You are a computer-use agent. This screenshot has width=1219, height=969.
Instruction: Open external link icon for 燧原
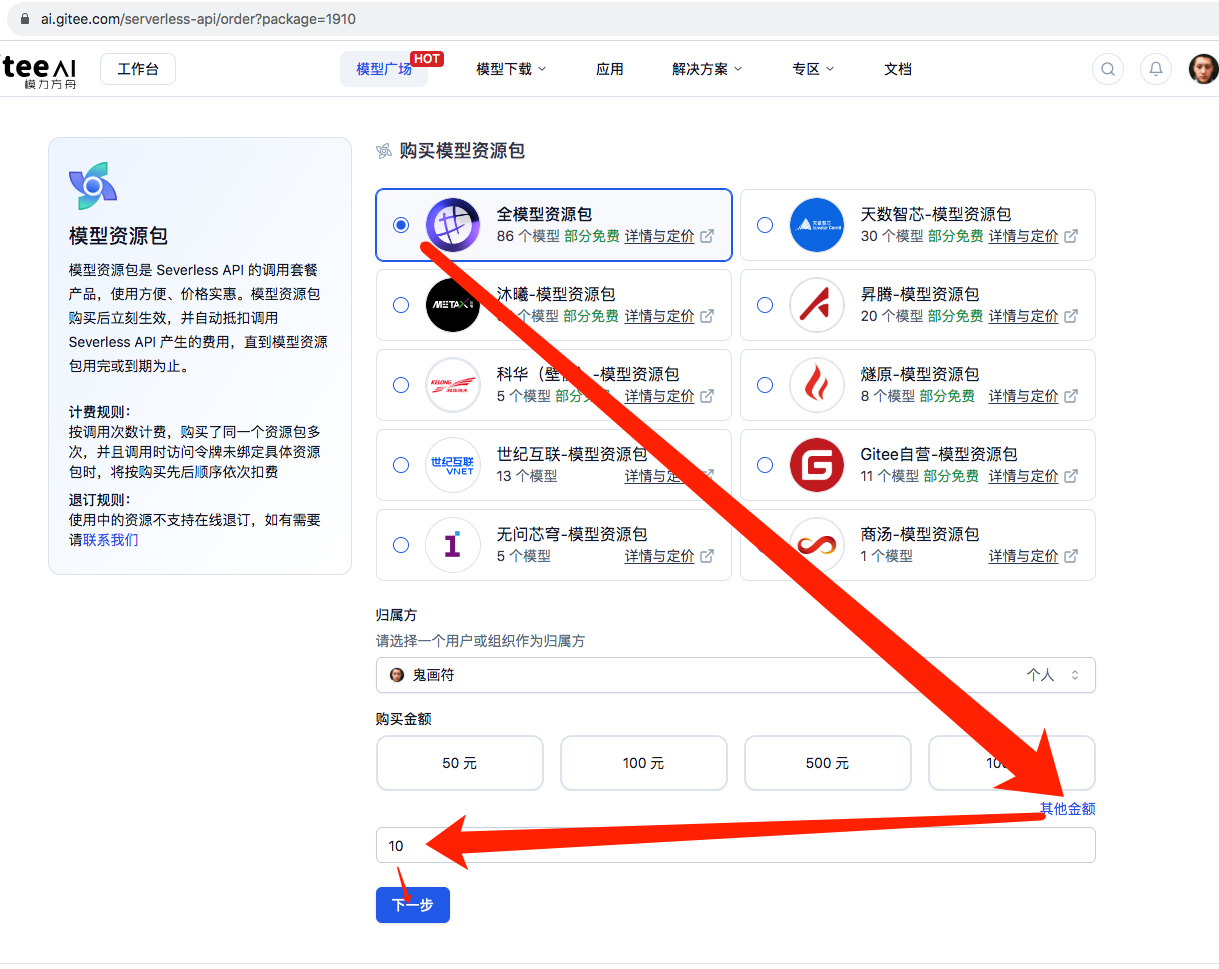[1071, 396]
